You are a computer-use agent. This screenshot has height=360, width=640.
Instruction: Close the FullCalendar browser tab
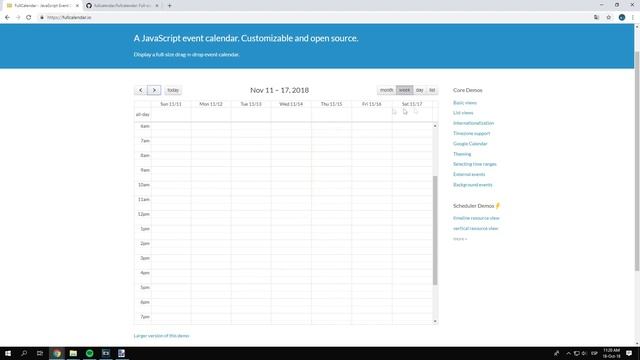coord(77,6)
